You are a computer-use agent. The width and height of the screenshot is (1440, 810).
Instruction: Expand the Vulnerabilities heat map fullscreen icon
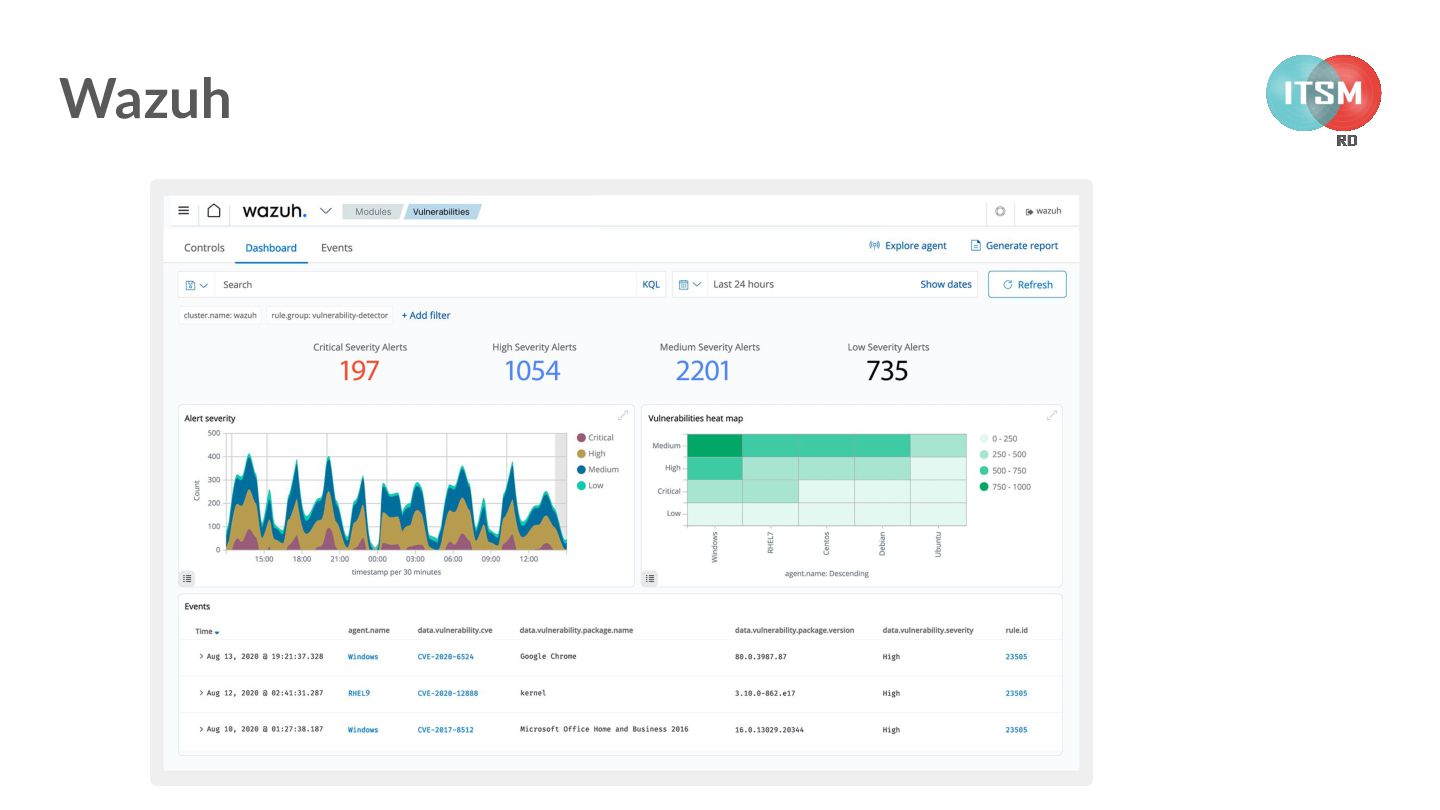[x=1051, y=415]
